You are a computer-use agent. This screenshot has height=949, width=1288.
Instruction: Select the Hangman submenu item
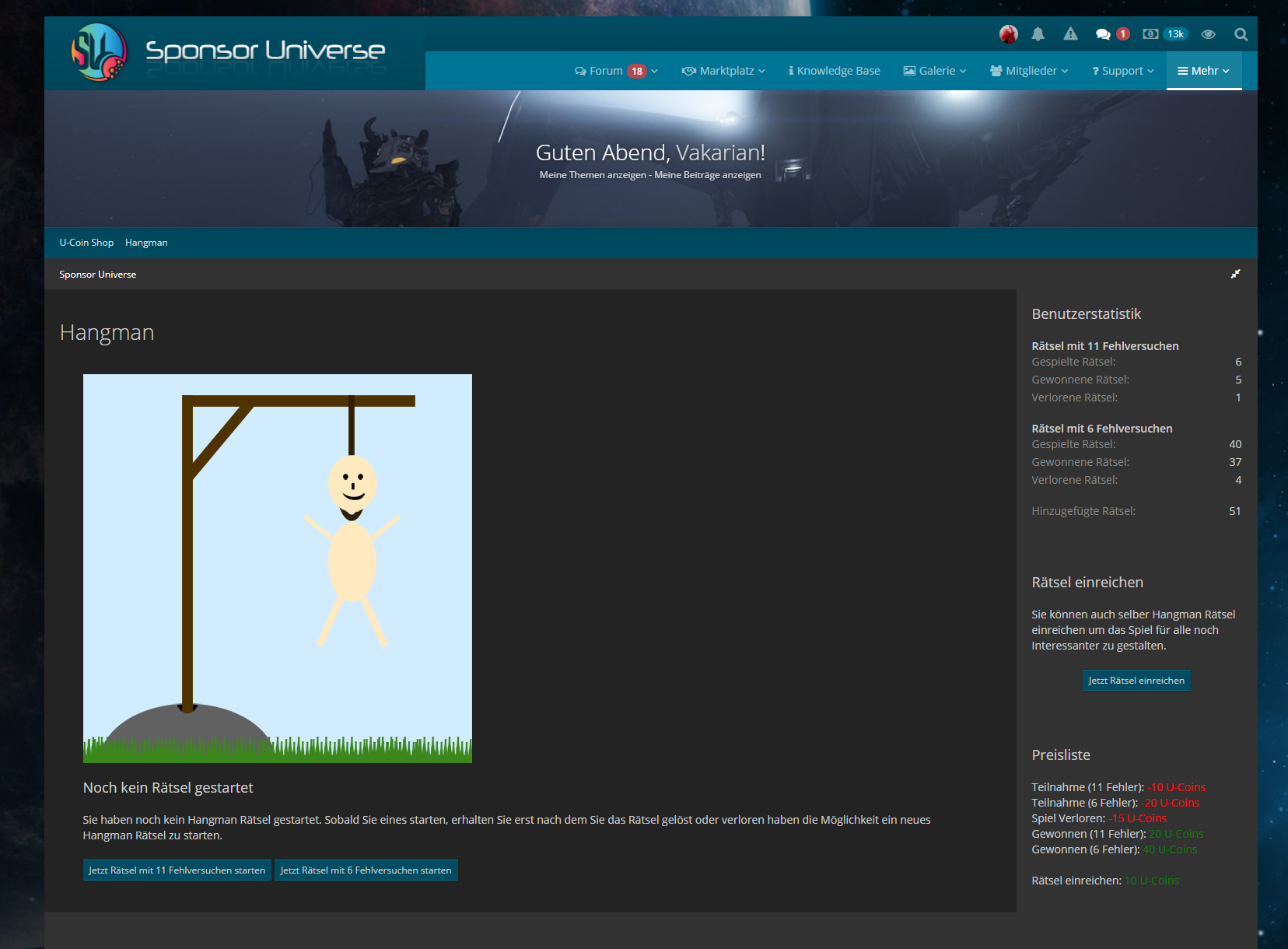point(146,243)
